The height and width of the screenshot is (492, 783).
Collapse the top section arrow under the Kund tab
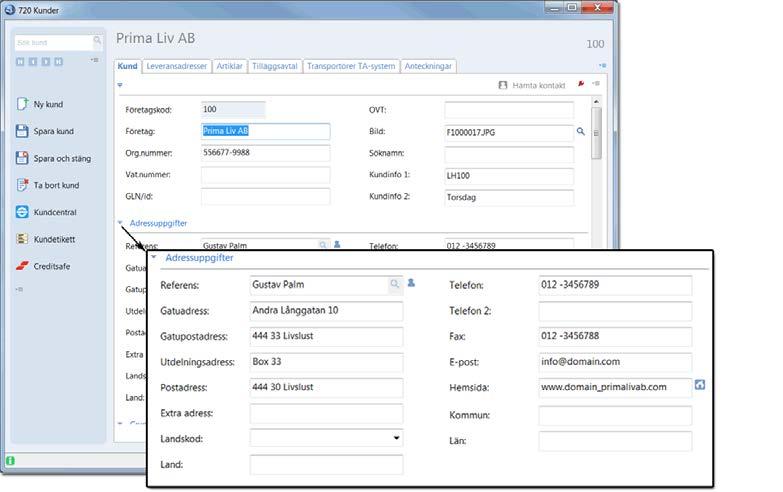pyautogui.click(x=120, y=85)
